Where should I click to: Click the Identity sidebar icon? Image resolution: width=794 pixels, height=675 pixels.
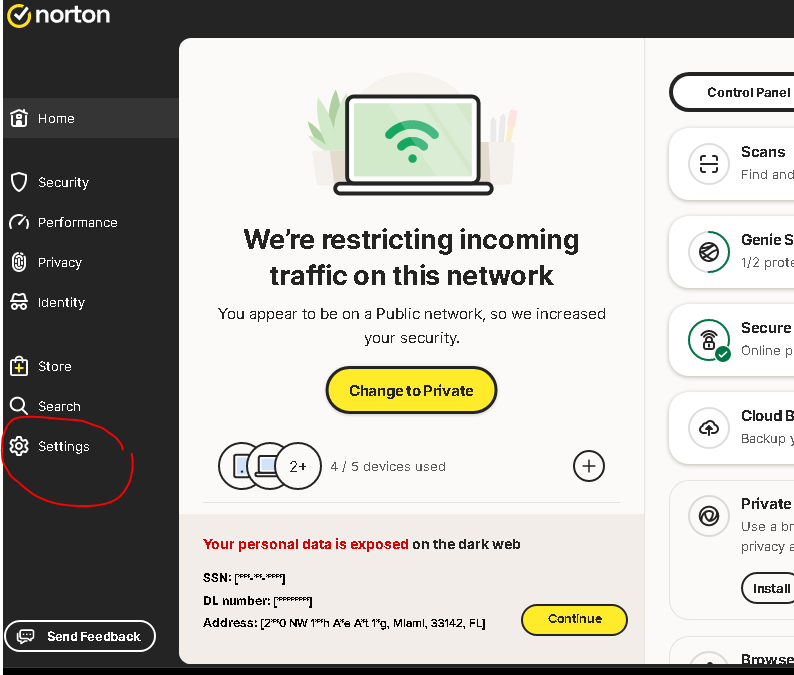click(19, 302)
